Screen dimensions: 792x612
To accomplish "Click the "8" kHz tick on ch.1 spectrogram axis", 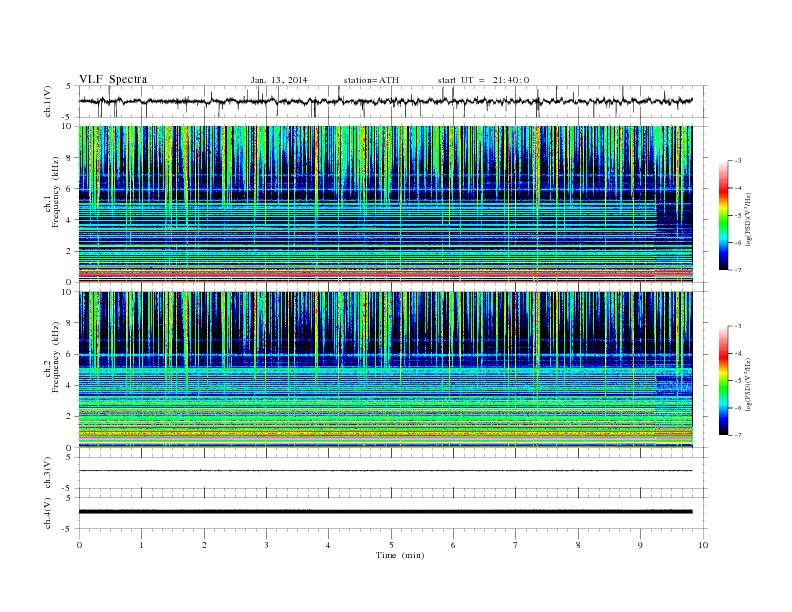I will 69,158.
